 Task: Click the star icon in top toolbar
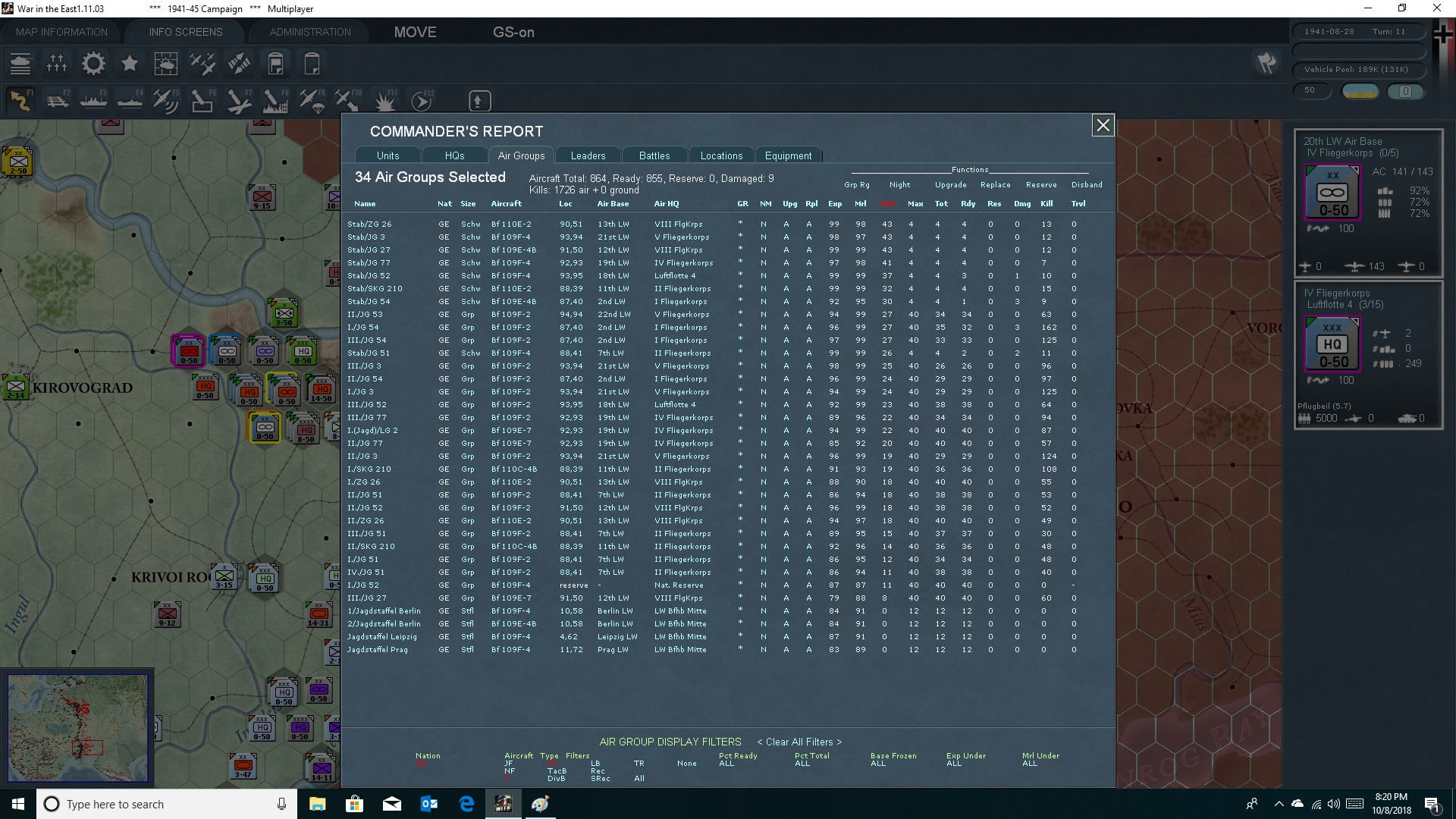click(130, 64)
